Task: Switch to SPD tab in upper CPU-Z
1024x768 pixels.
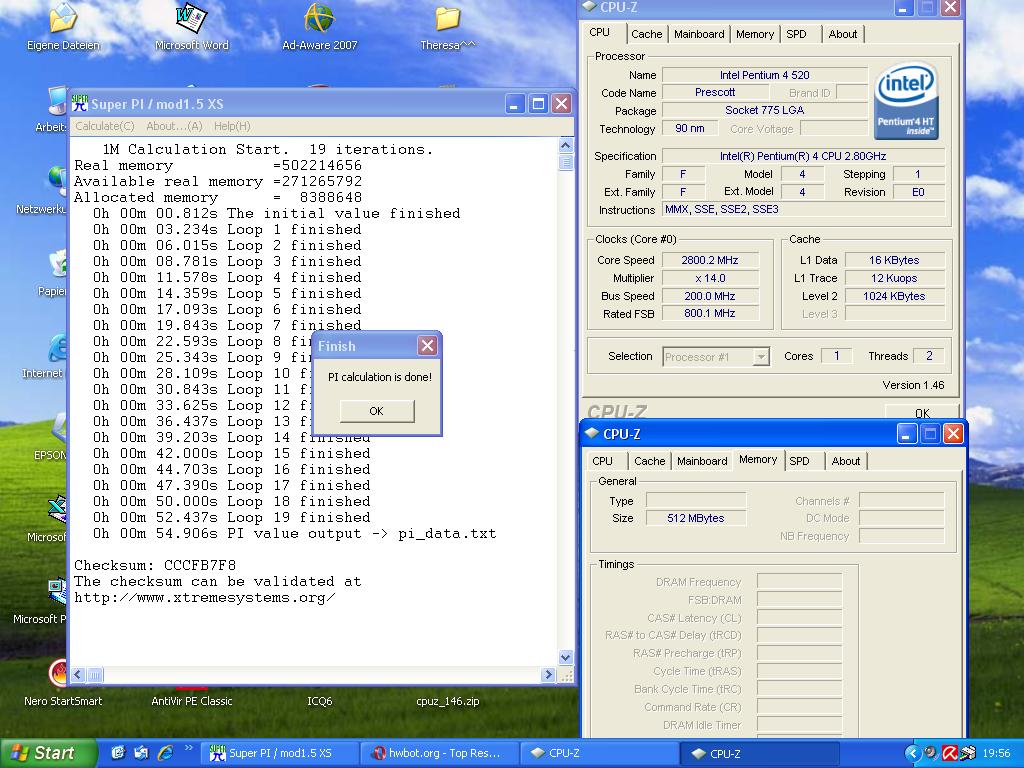Action: [x=796, y=34]
